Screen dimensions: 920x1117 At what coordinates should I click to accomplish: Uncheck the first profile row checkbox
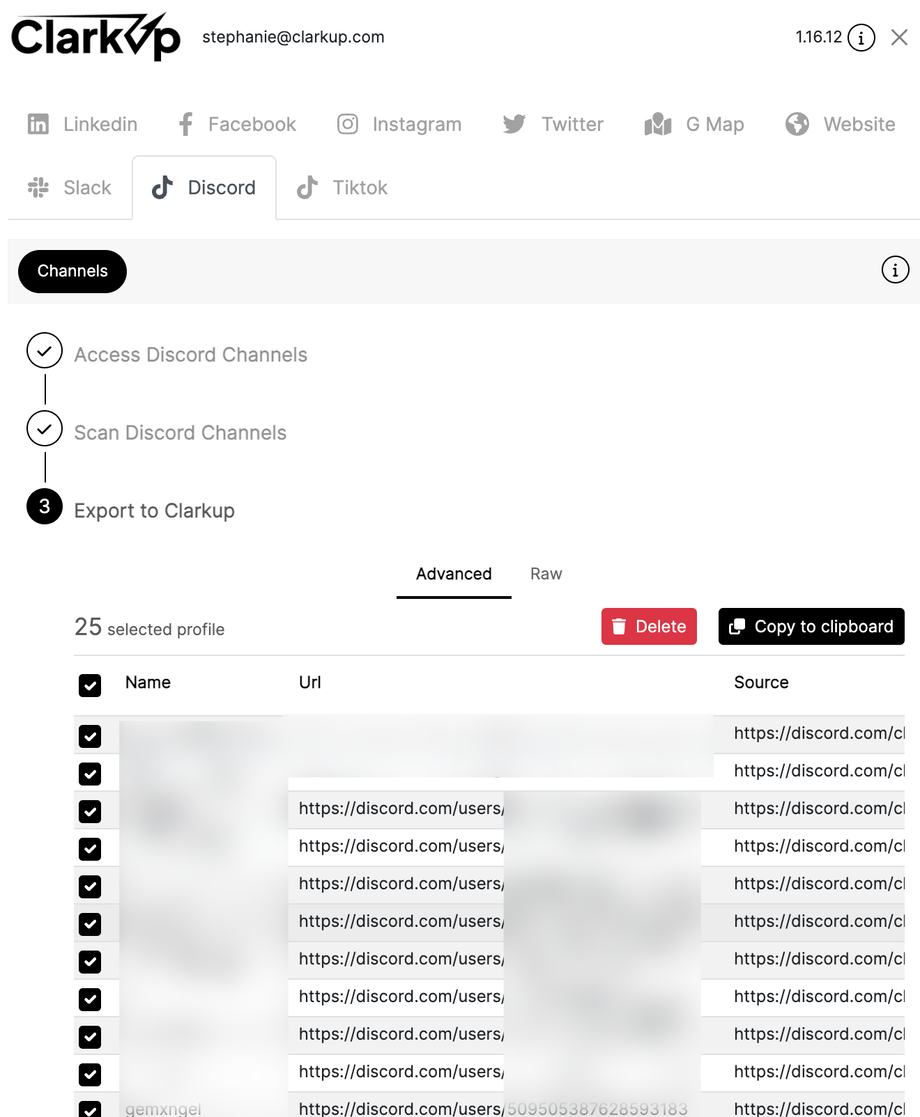pos(90,736)
